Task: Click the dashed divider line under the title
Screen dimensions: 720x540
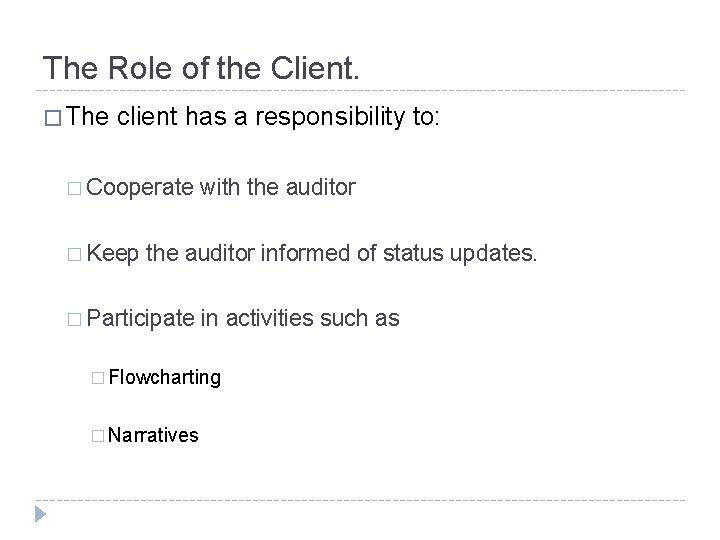Action: (360, 92)
